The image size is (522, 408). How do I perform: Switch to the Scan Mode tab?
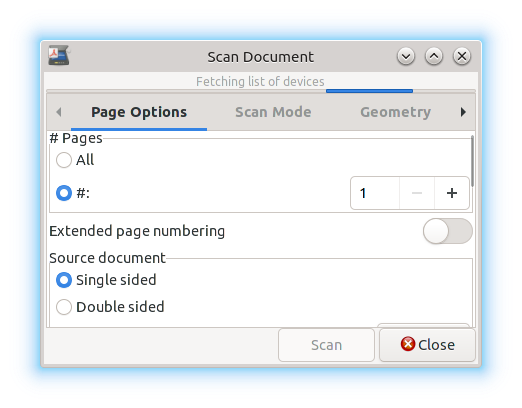coord(273,112)
